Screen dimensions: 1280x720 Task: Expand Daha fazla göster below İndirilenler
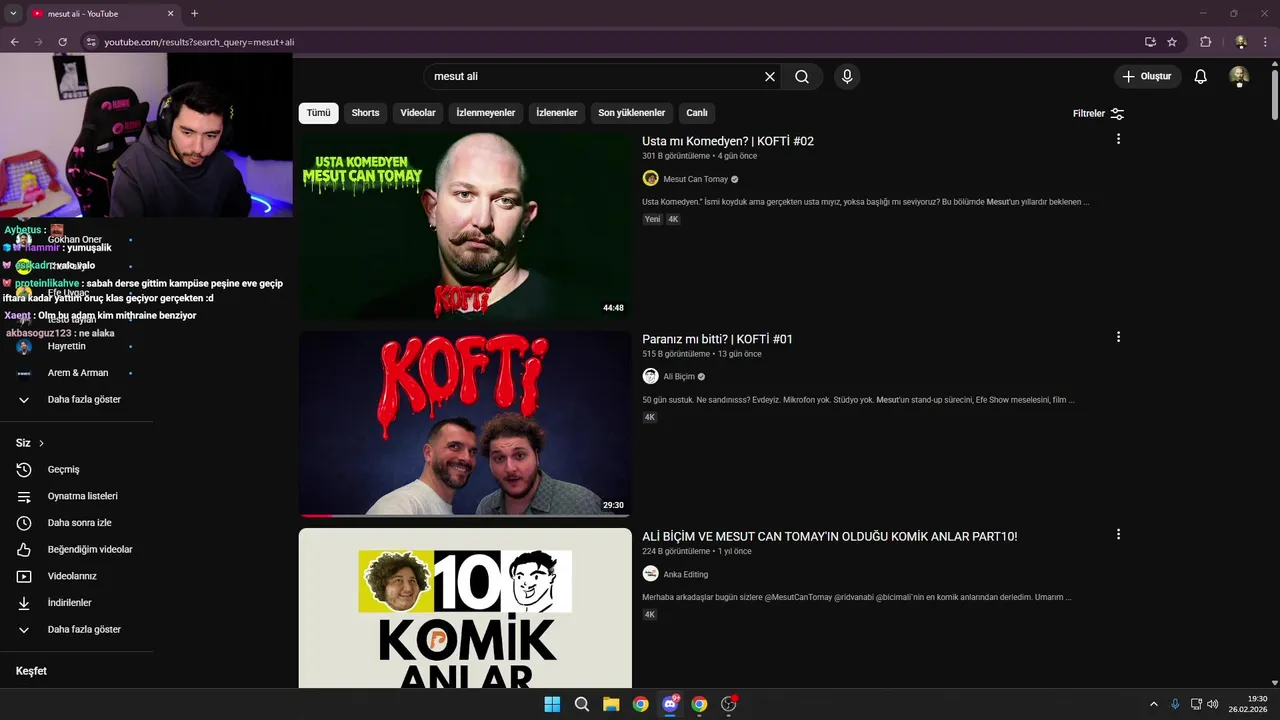pyautogui.click(x=77, y=630)
